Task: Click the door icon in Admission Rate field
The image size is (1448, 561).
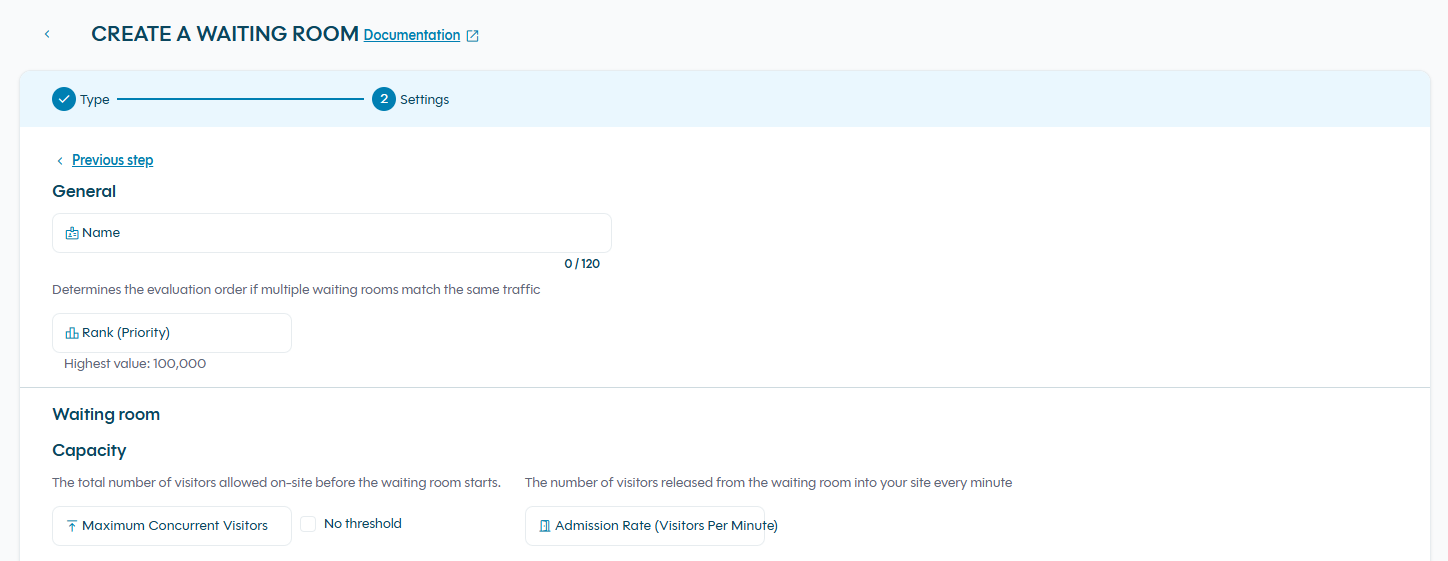Action: tap(545, 526)
